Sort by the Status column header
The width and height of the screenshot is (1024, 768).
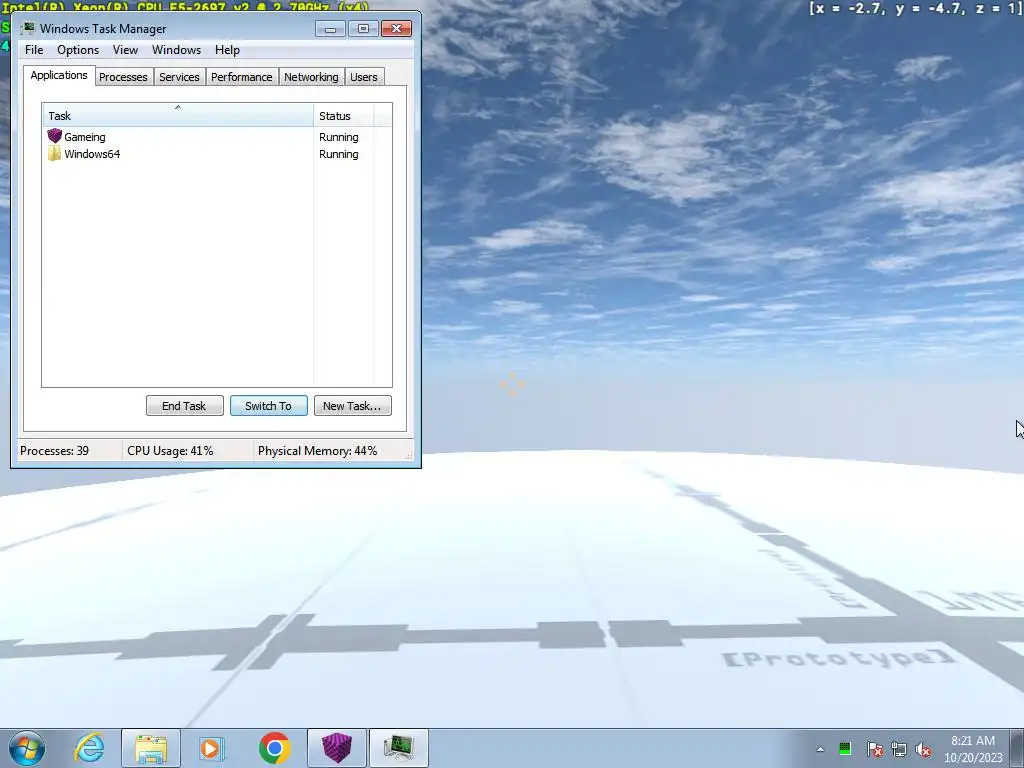coord(344,116)
